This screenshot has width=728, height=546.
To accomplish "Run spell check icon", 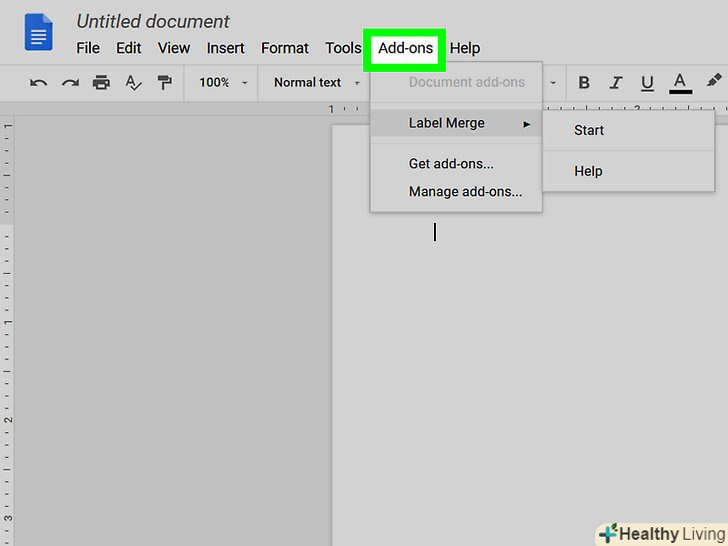I will [x=133, y=83].
